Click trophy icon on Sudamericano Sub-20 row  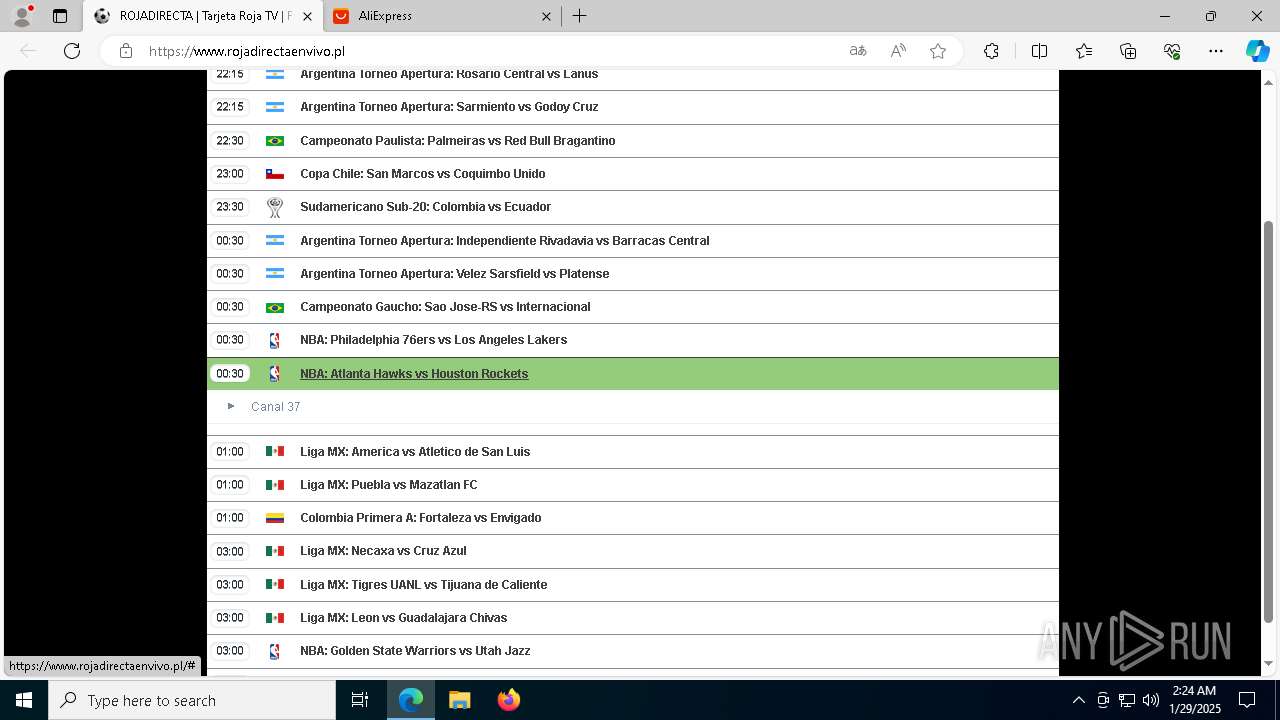(274, 207)
